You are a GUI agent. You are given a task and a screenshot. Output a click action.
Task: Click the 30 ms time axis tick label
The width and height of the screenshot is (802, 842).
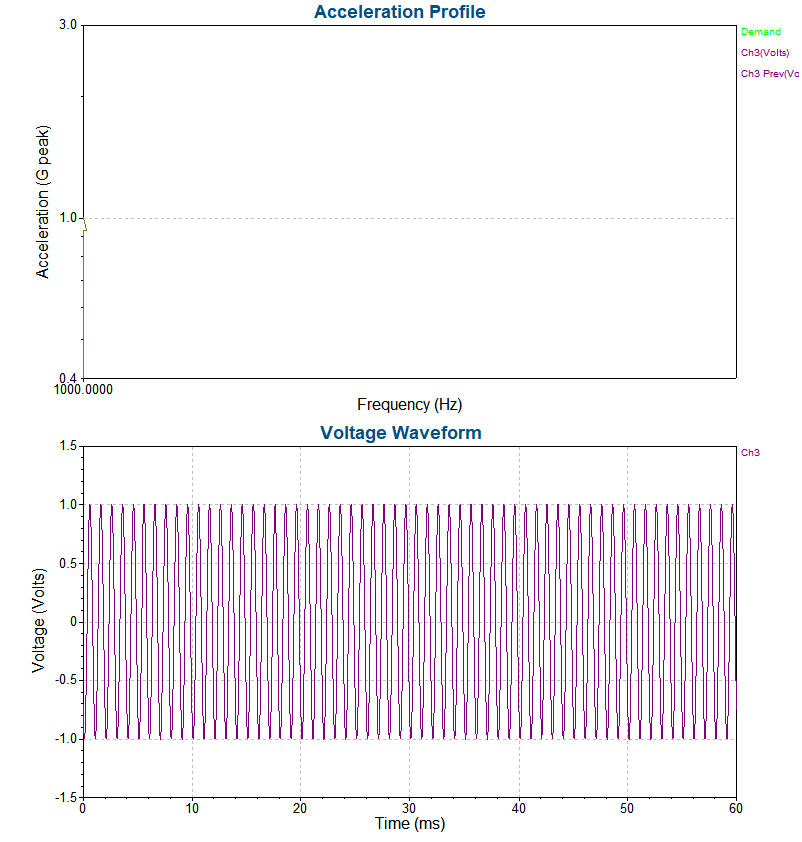click(409, 808)
